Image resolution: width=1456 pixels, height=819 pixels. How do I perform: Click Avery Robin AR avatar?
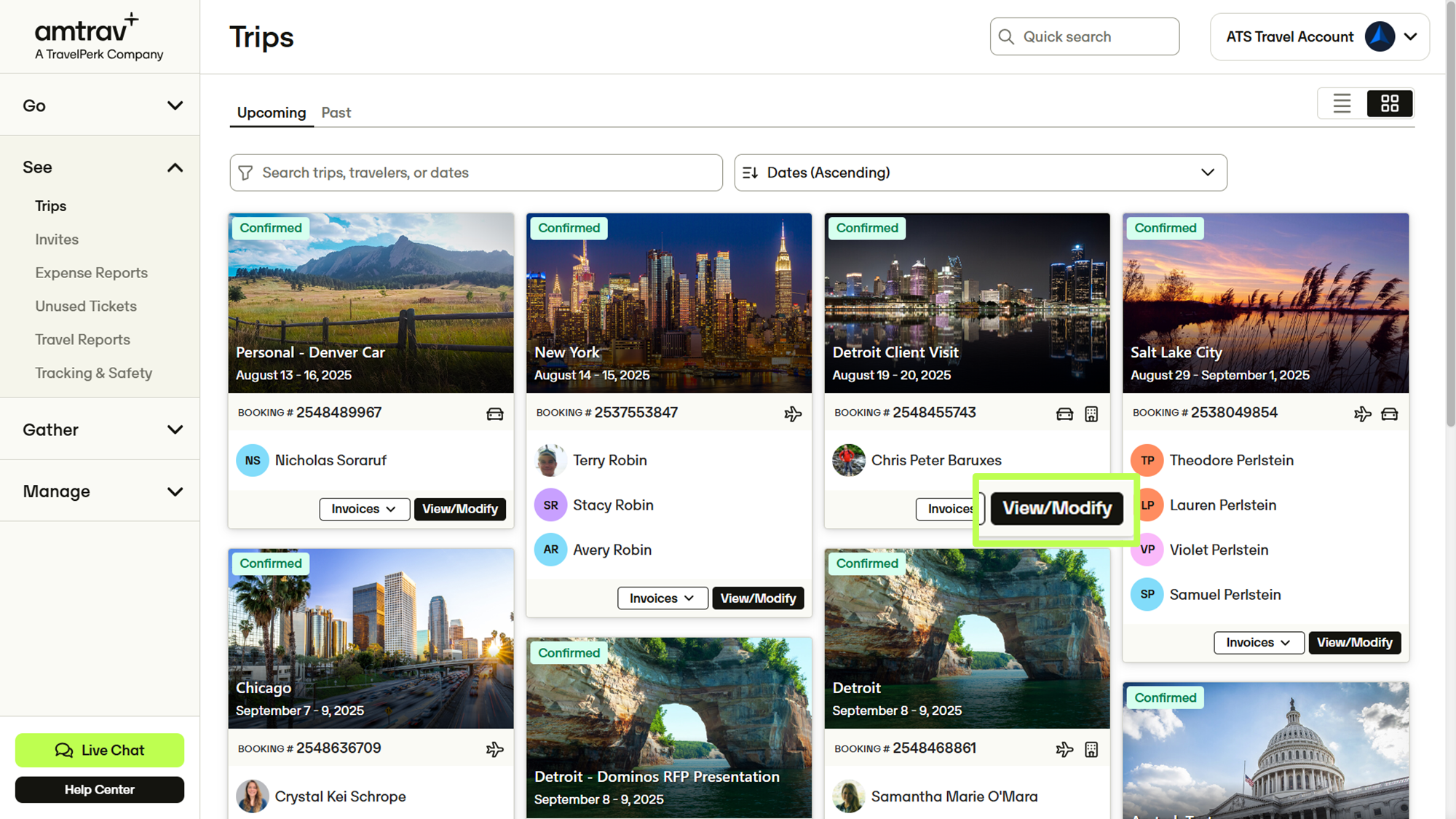point(550,550)
